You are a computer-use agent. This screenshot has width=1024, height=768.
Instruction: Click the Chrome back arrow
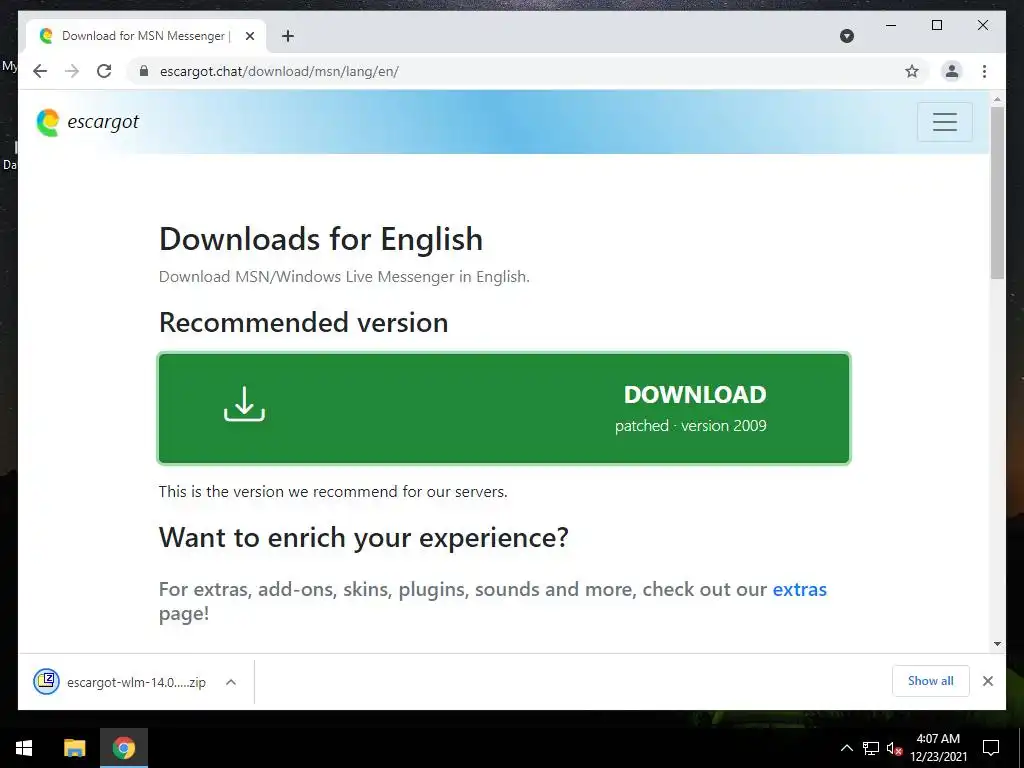pyautogui.click(x=40, y=71)
